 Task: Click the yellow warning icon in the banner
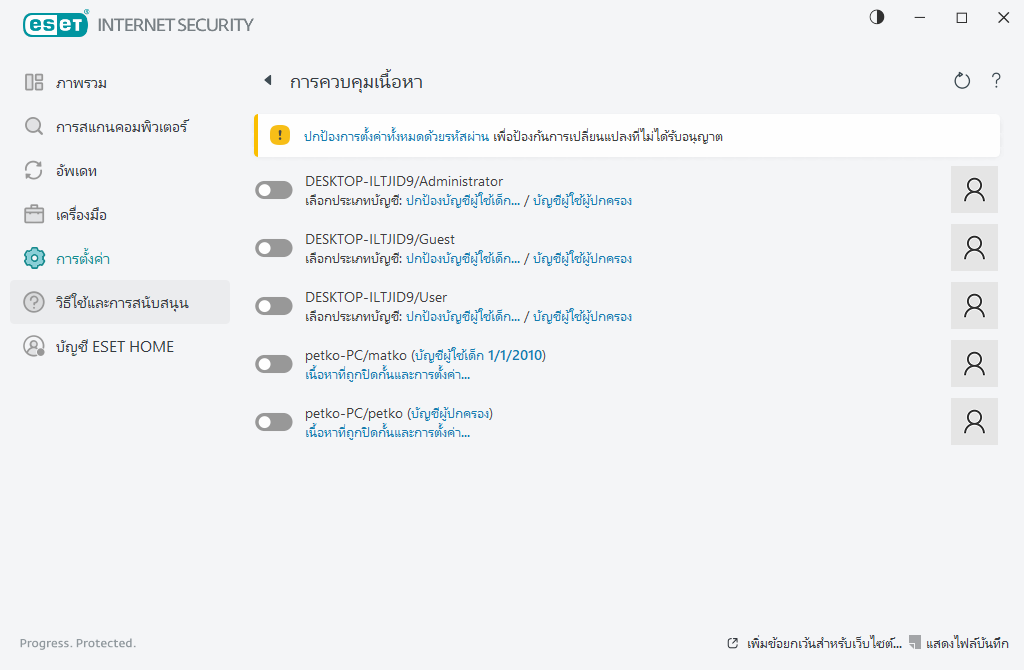280,136
